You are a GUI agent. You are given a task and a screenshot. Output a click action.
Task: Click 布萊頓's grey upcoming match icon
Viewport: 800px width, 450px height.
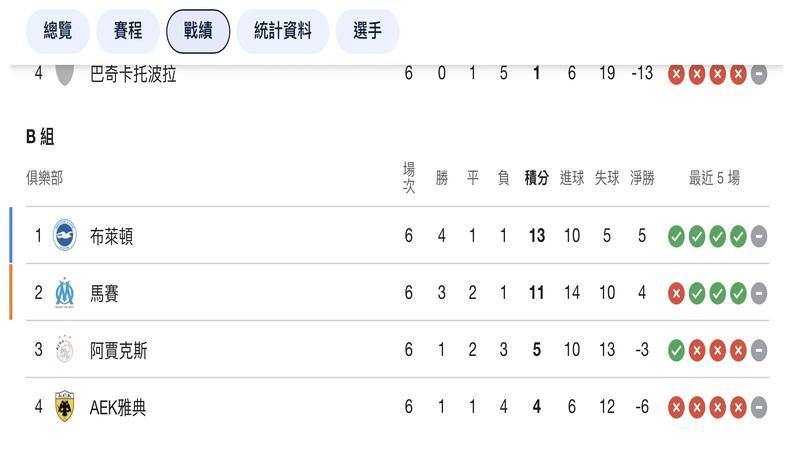(x=759, y=236)
